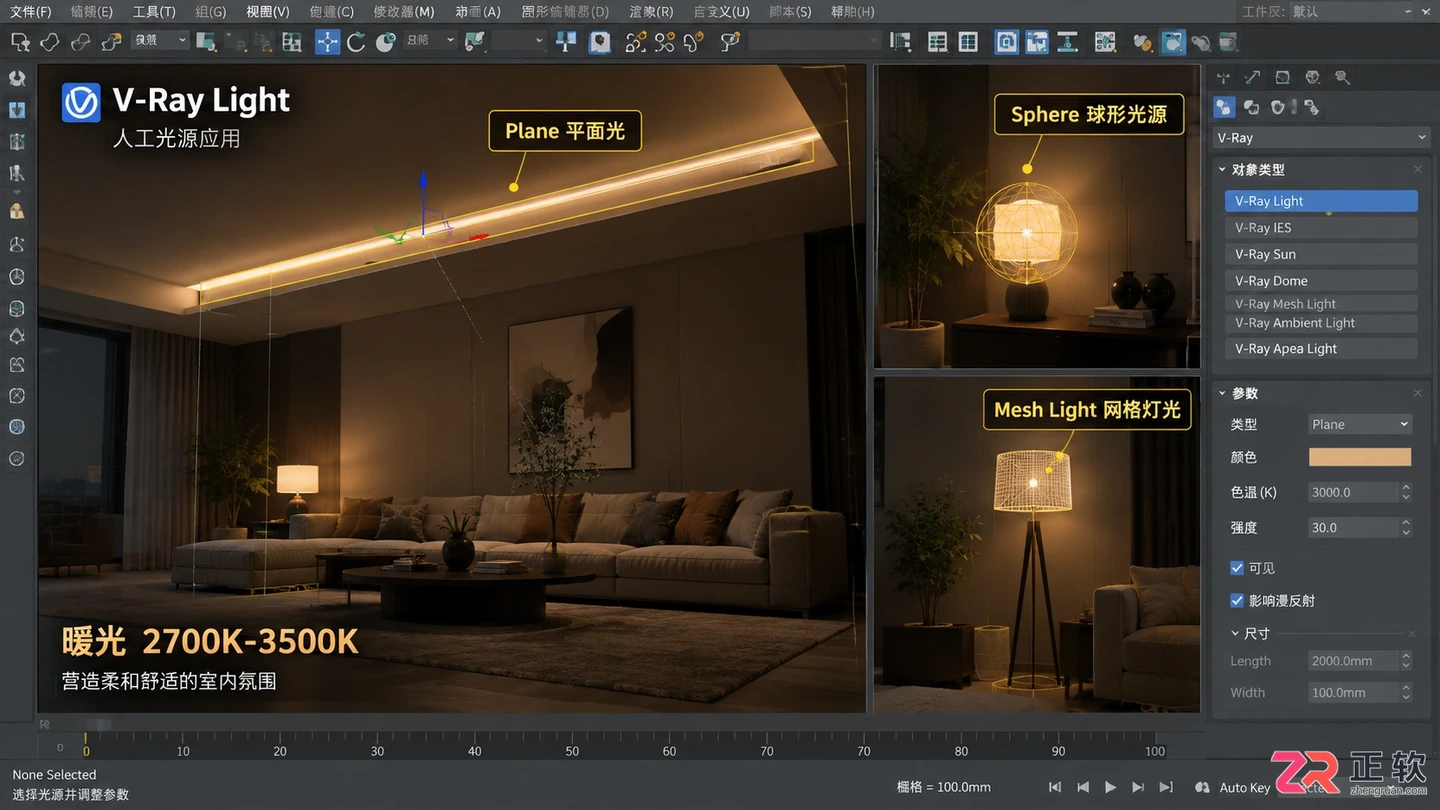The width and height of the screenshot is (1440, 810).
Task: Click the Length value field
Action: (1353, 661)
